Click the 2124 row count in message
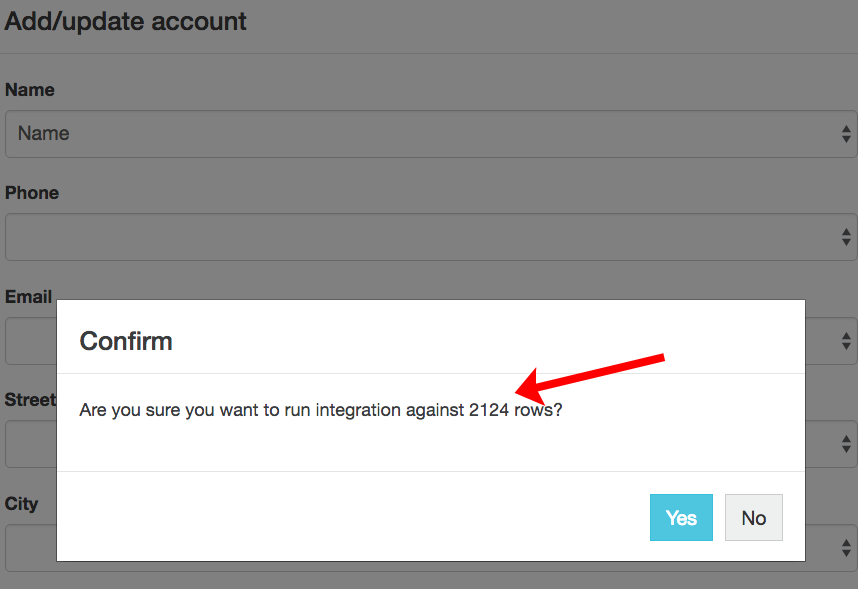The height and width of the screenshot is (589, 858). (x=489, y=410)
